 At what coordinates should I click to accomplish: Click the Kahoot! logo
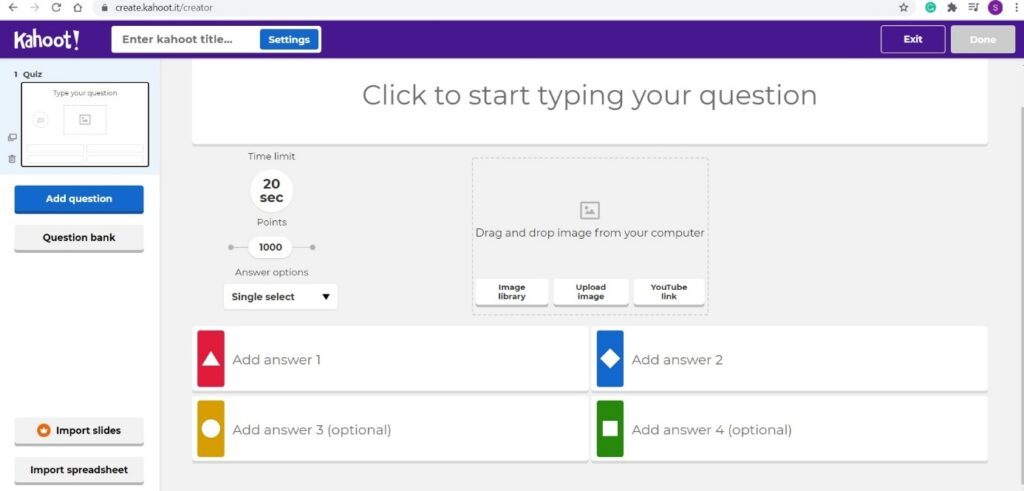[x=46, y=40]
